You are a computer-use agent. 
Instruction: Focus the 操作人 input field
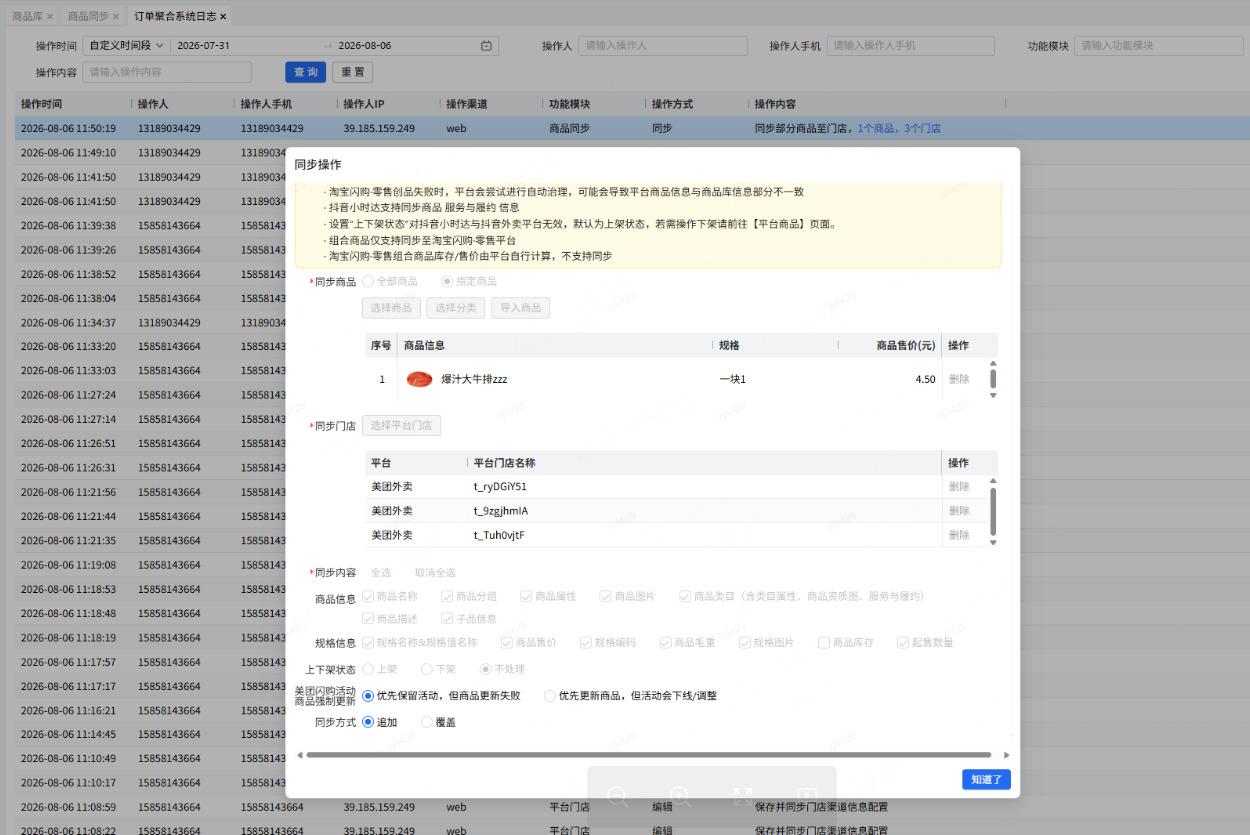coord(663,46)
